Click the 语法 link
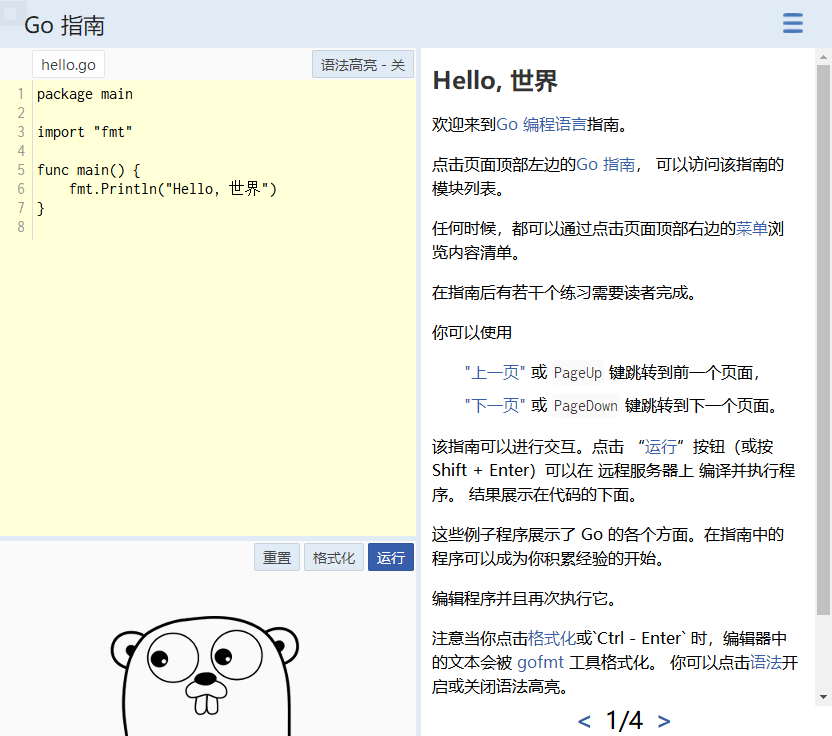Image resolution: width=832 pixels, height=736 pixels. pyautogui.click(x=766, y=662)
